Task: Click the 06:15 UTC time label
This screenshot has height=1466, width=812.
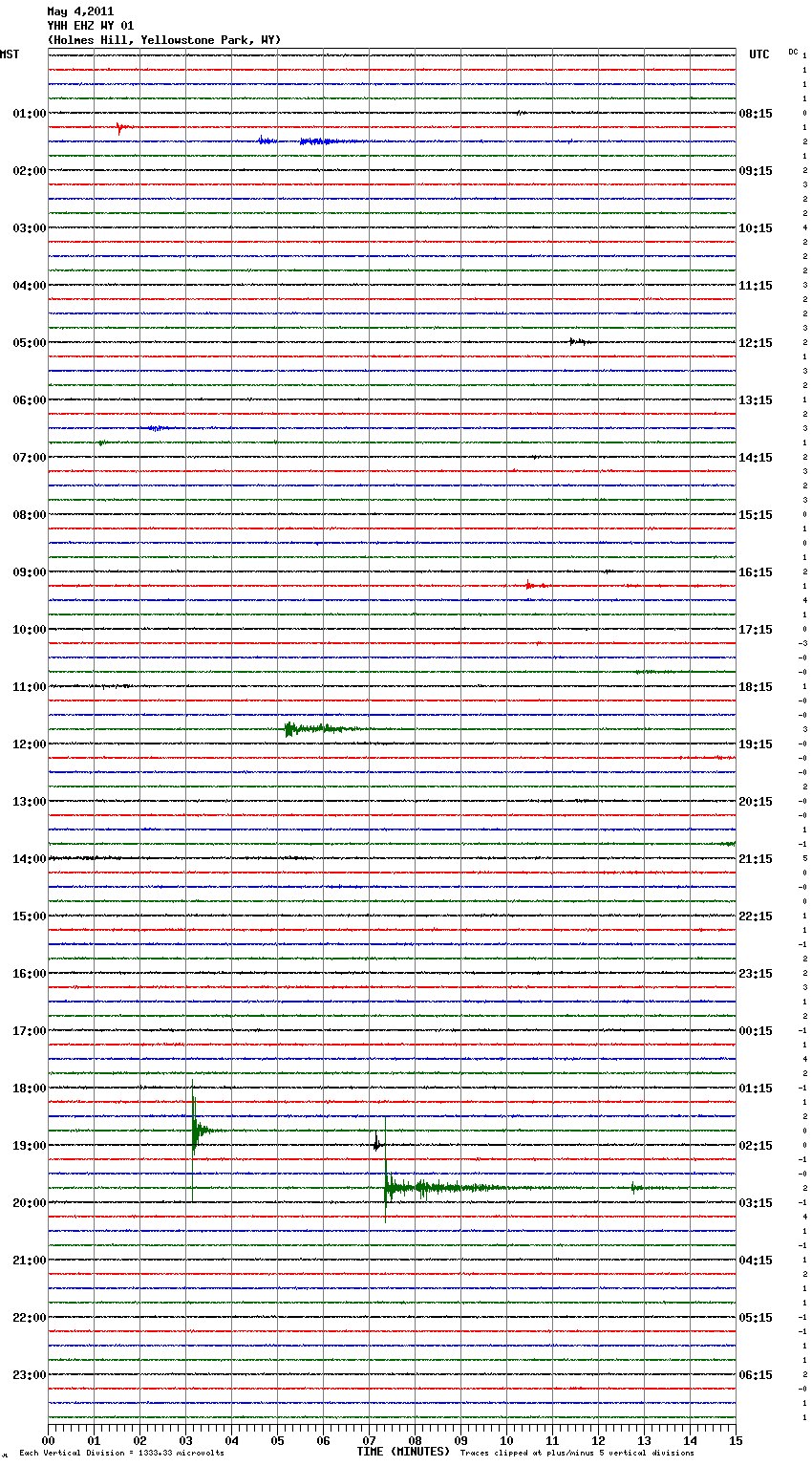Action: point(756,1375)
